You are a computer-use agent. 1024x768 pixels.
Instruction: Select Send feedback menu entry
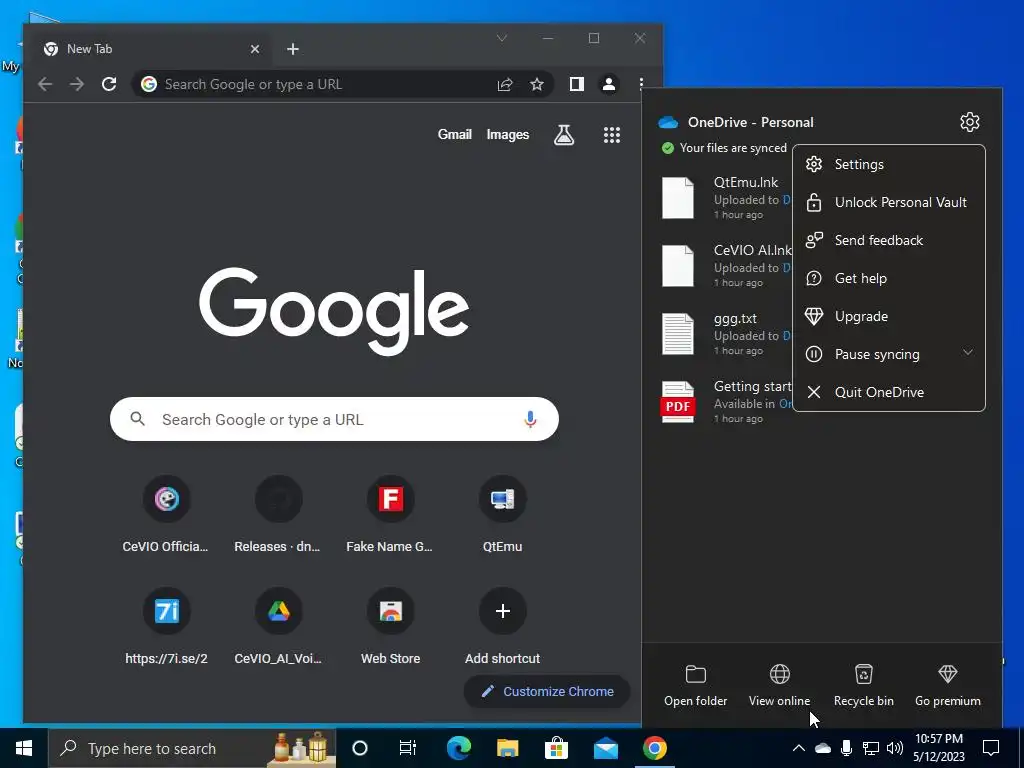click(888, 240)
